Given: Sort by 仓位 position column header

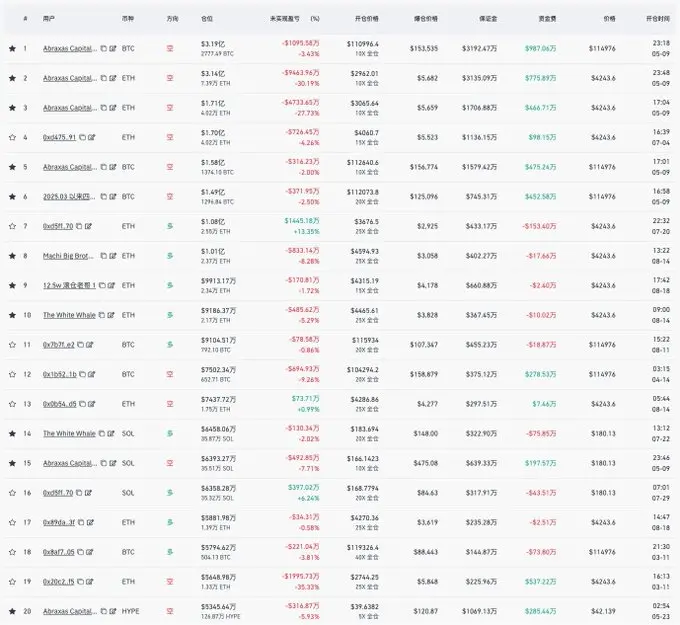Looking at the screenshot, I should (x=207, y=19).
